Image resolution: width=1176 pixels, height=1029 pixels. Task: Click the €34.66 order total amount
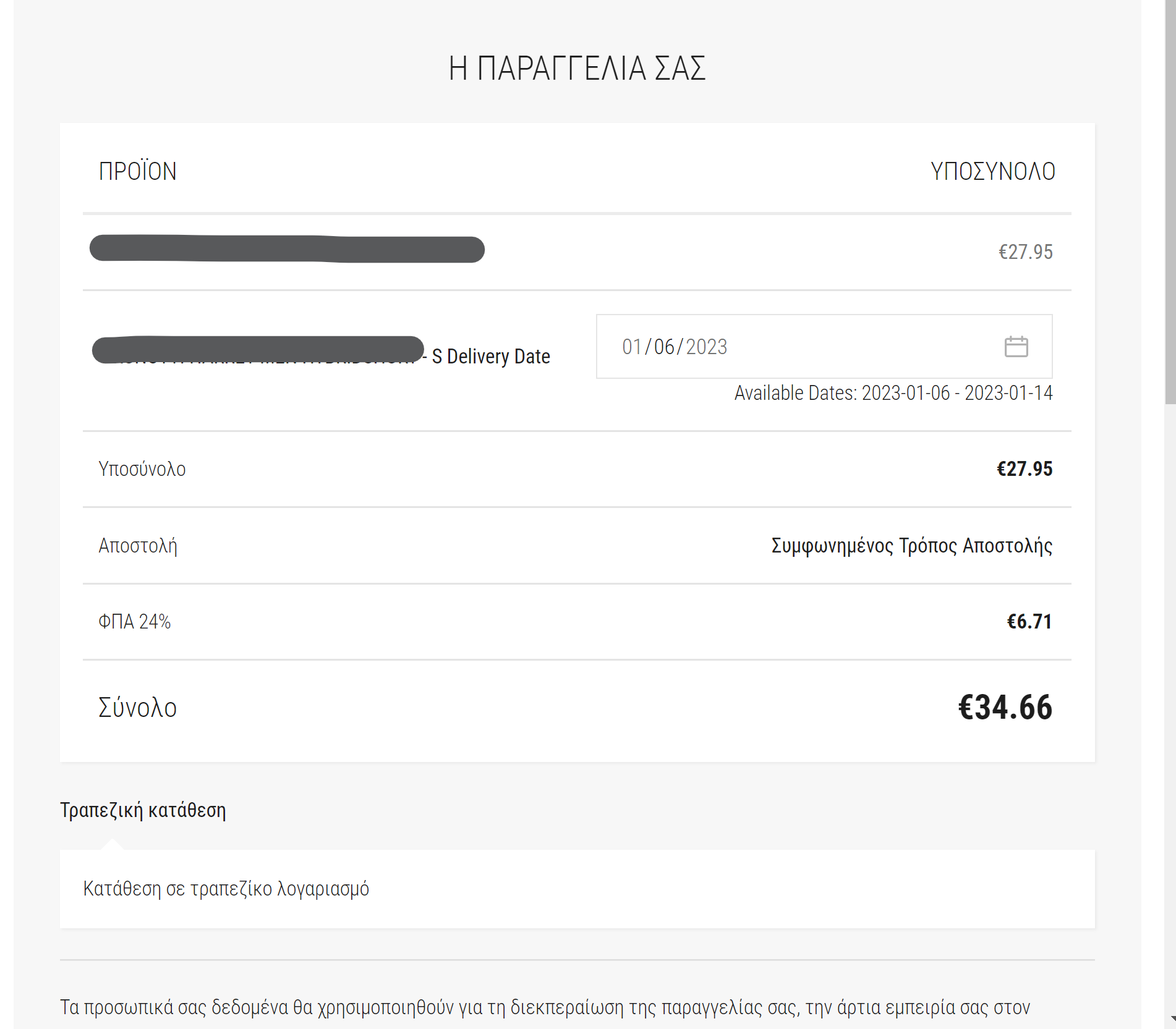coord(1005,708)
